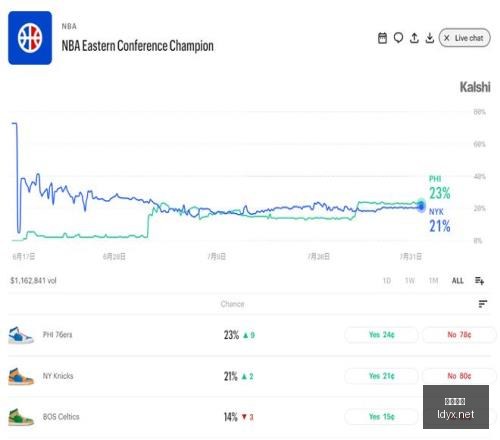Select the 1W time range
The image size is (500, 440).
pyautogui.click(x=410, y=281)
